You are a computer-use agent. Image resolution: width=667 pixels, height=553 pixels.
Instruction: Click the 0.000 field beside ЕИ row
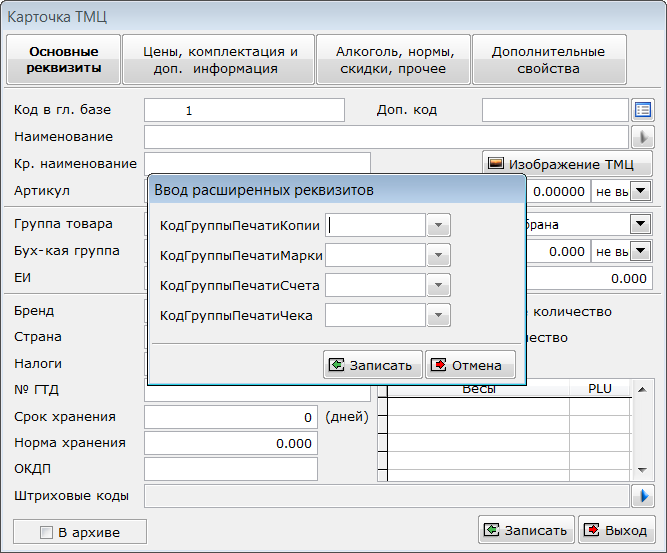point(590,278)
